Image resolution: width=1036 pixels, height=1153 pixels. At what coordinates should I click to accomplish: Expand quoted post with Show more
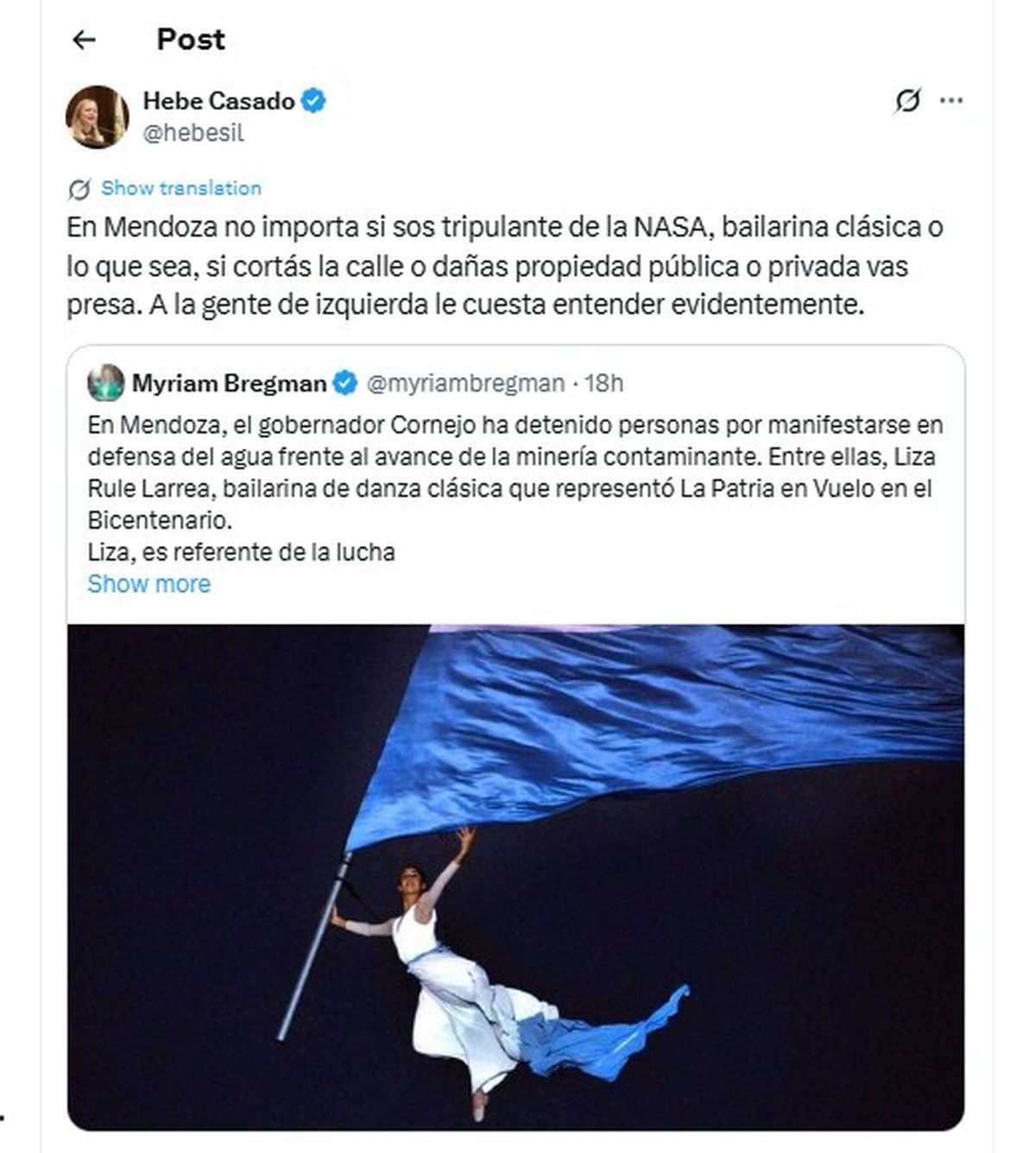149,584
